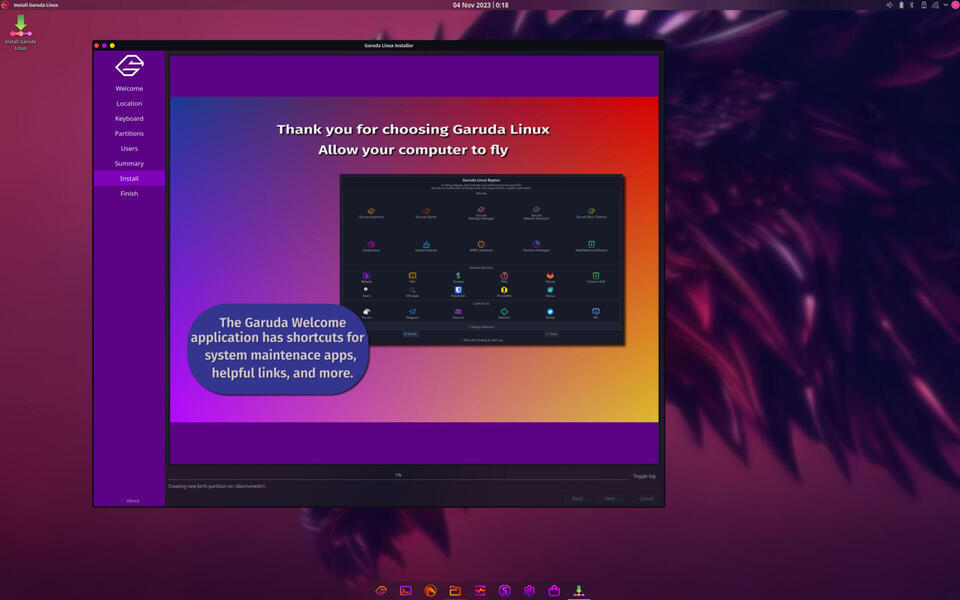Click the 'Creating new btrfs partition' status text
The width and height of the screenshot is (960, 600).
coord(217,486)
